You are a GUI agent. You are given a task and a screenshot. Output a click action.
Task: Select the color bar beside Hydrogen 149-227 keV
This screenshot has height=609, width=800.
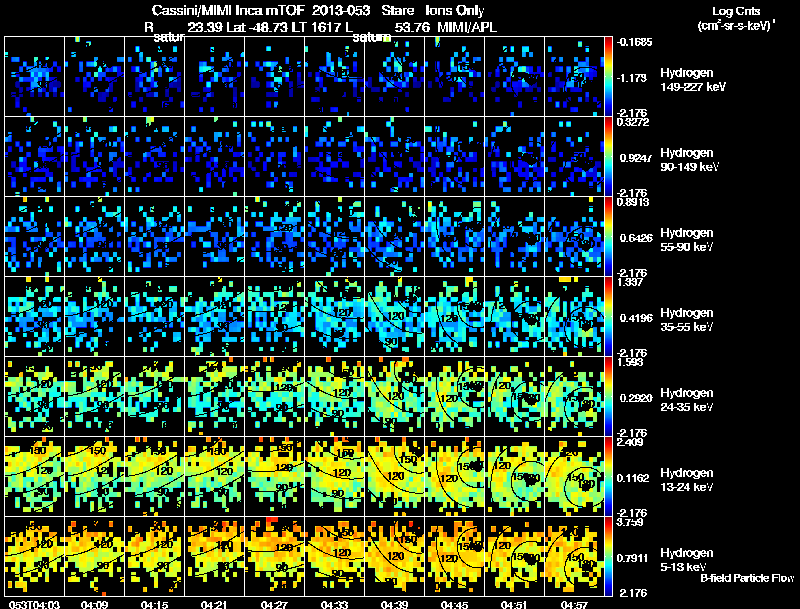click(608, 77)
